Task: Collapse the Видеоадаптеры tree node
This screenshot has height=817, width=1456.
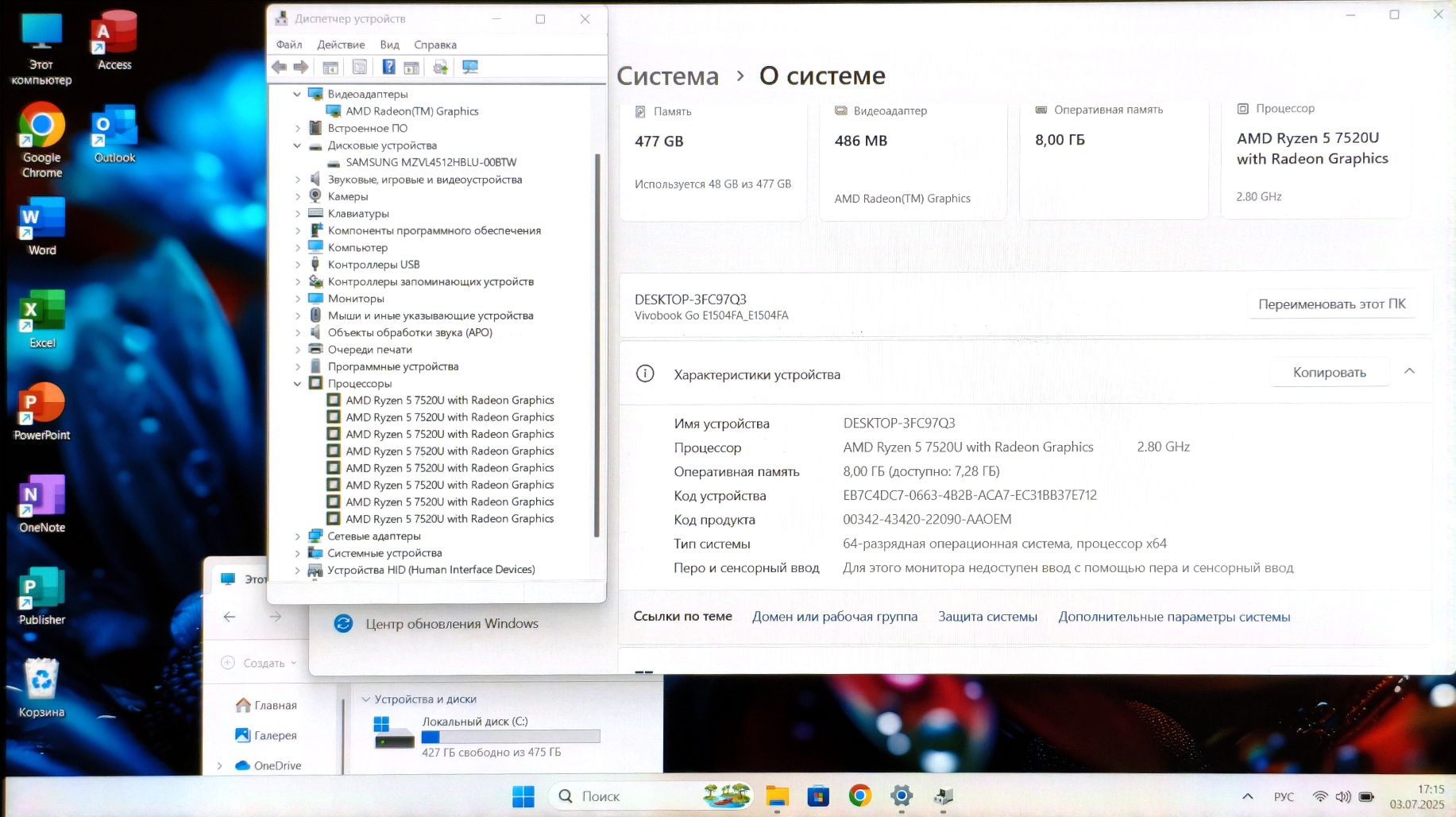Action: pos(297,94)
